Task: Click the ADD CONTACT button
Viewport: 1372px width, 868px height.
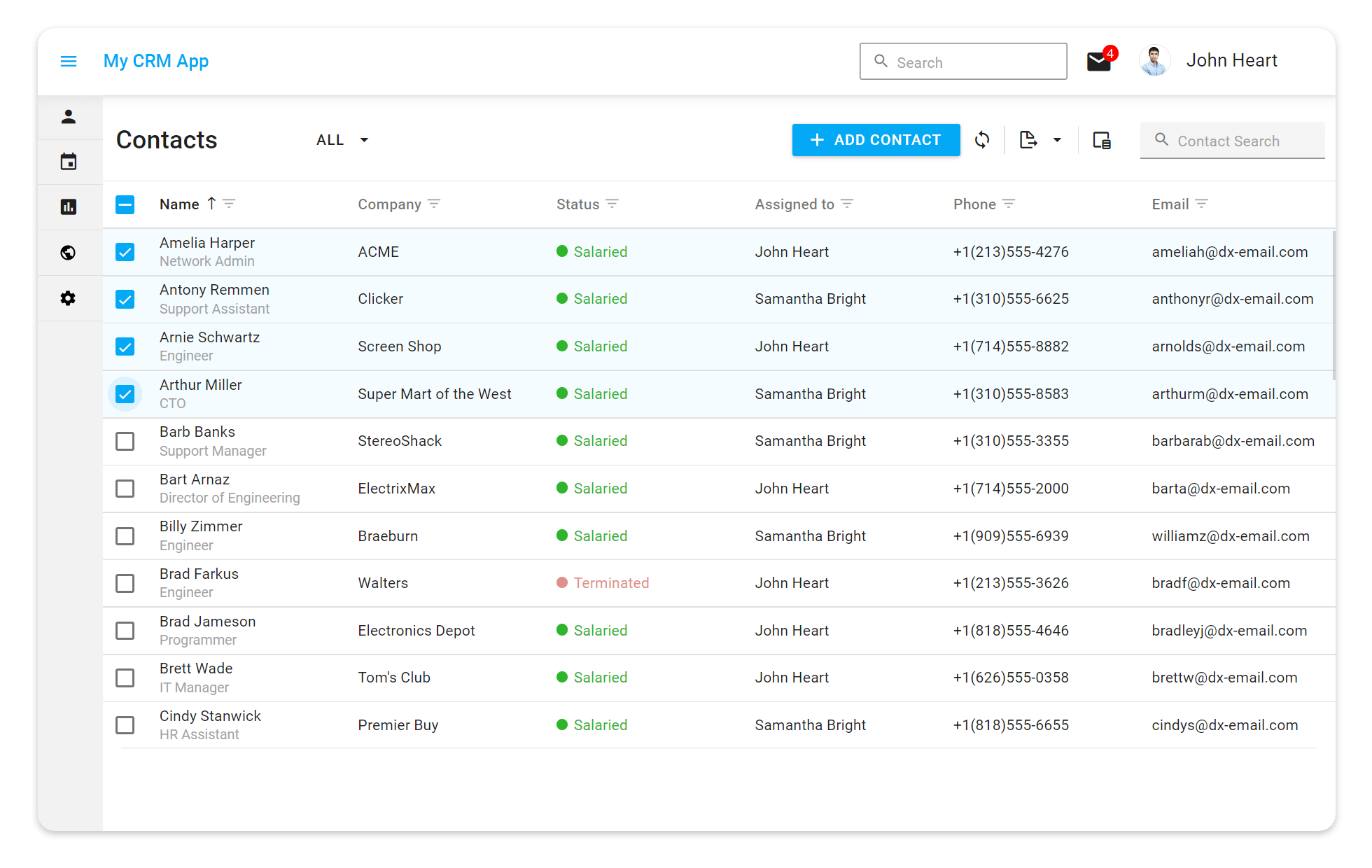Action: tap(876, 140)
